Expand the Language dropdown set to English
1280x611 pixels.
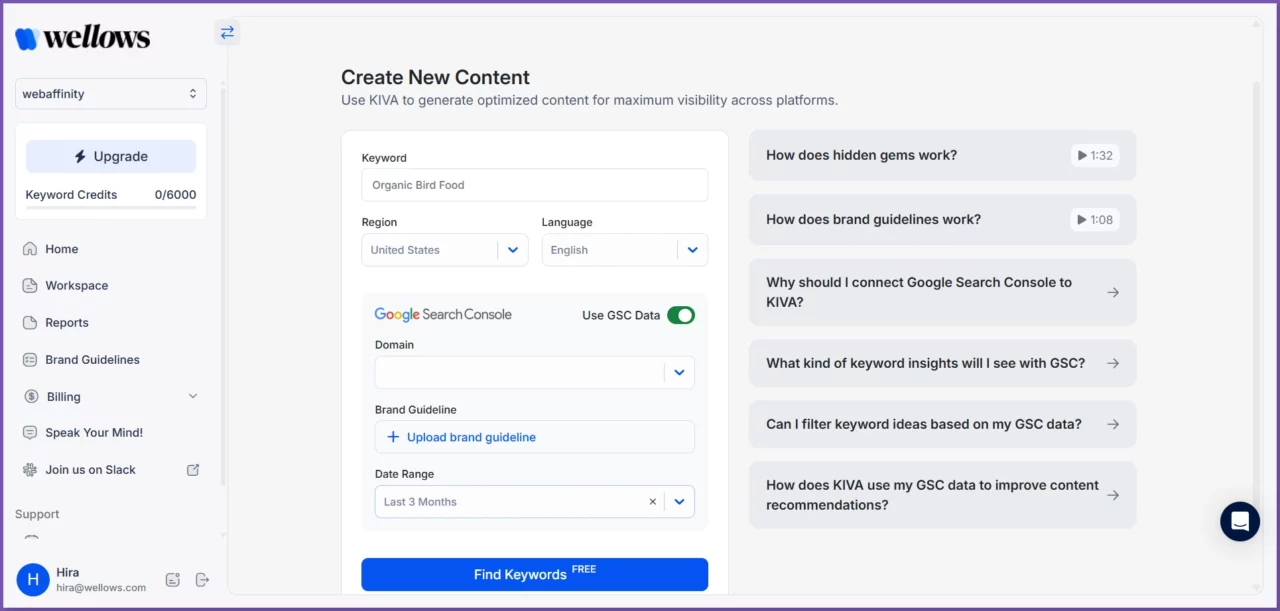click(x=692, y=250)
